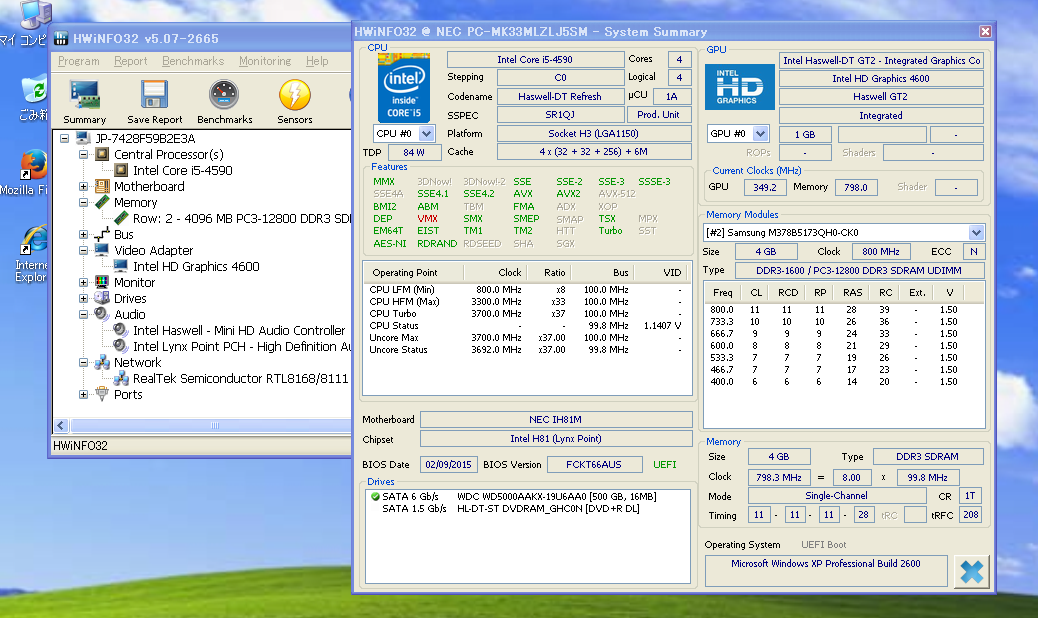Open the Help menu
The width and height of the screenshot is (1038, 618).
(317, 61)
